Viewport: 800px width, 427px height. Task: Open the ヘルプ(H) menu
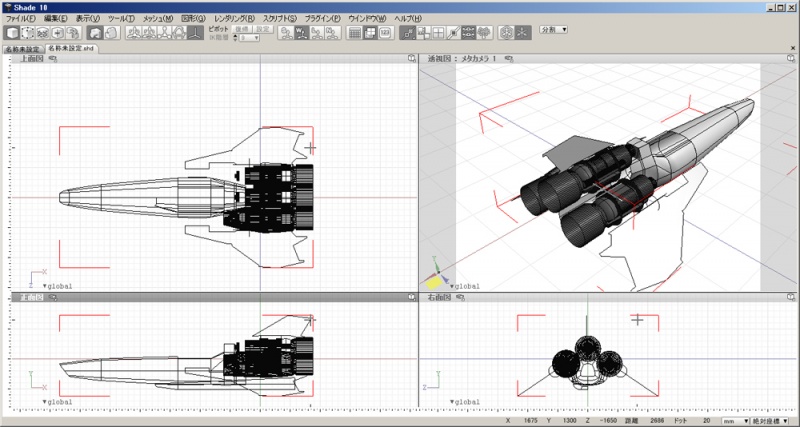[x=408, y=18]
